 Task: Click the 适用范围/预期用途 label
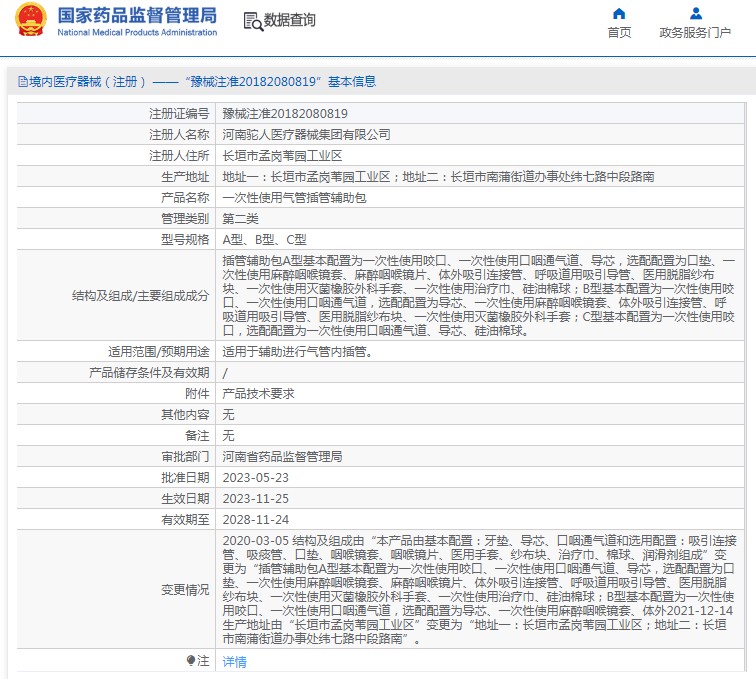tap(159, 352)
